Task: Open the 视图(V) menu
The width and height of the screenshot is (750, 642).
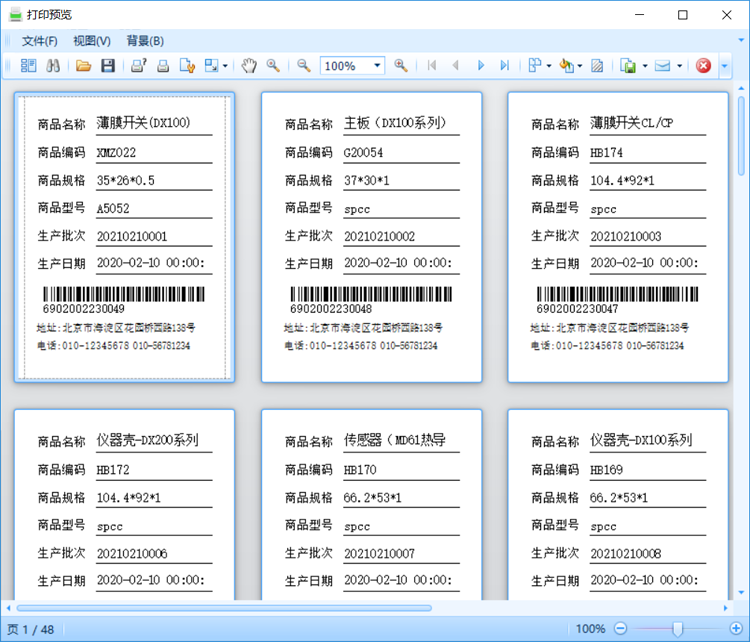Action: pyautogui.click(x=91, y=41)
